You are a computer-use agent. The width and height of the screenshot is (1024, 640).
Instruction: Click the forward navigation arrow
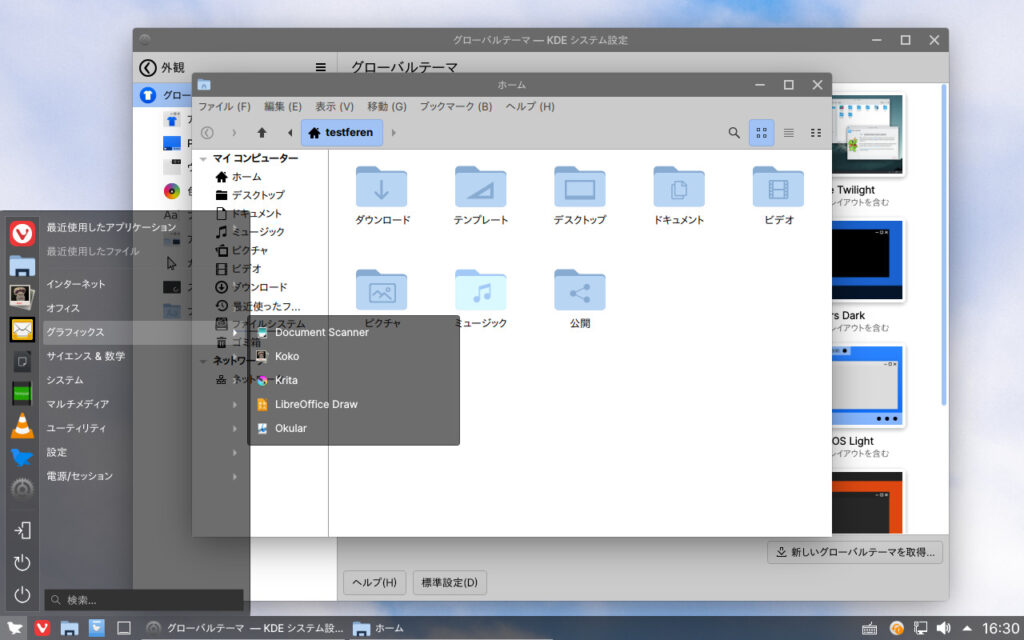coord(234,133)
